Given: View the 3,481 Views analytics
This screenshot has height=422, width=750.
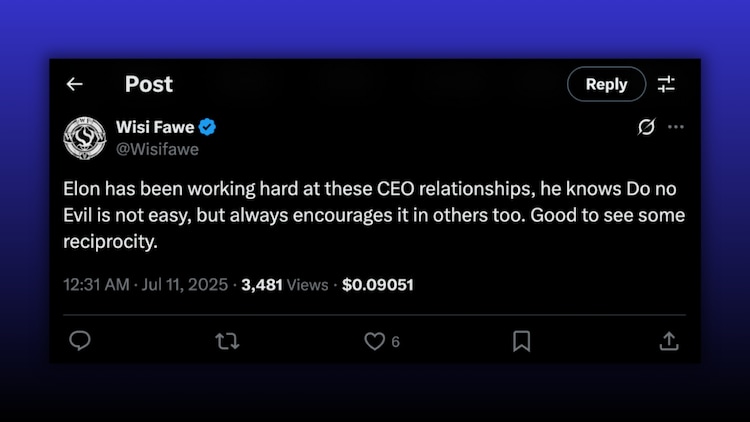Looking at the screenshot, I should coord(284,284).
